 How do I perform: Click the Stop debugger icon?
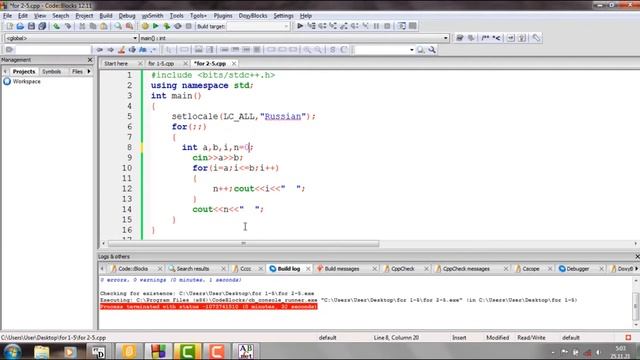coord(387,26)
